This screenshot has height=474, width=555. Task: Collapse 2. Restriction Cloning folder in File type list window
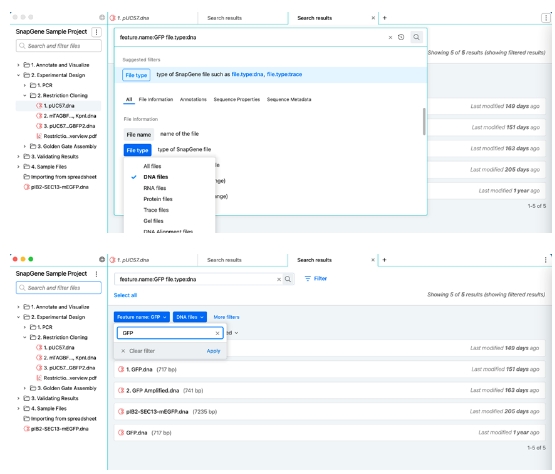pos(25,96)
